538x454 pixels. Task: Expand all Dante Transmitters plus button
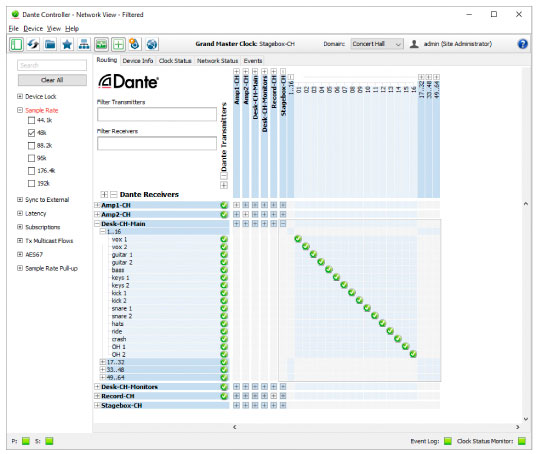tap(224, 185)
